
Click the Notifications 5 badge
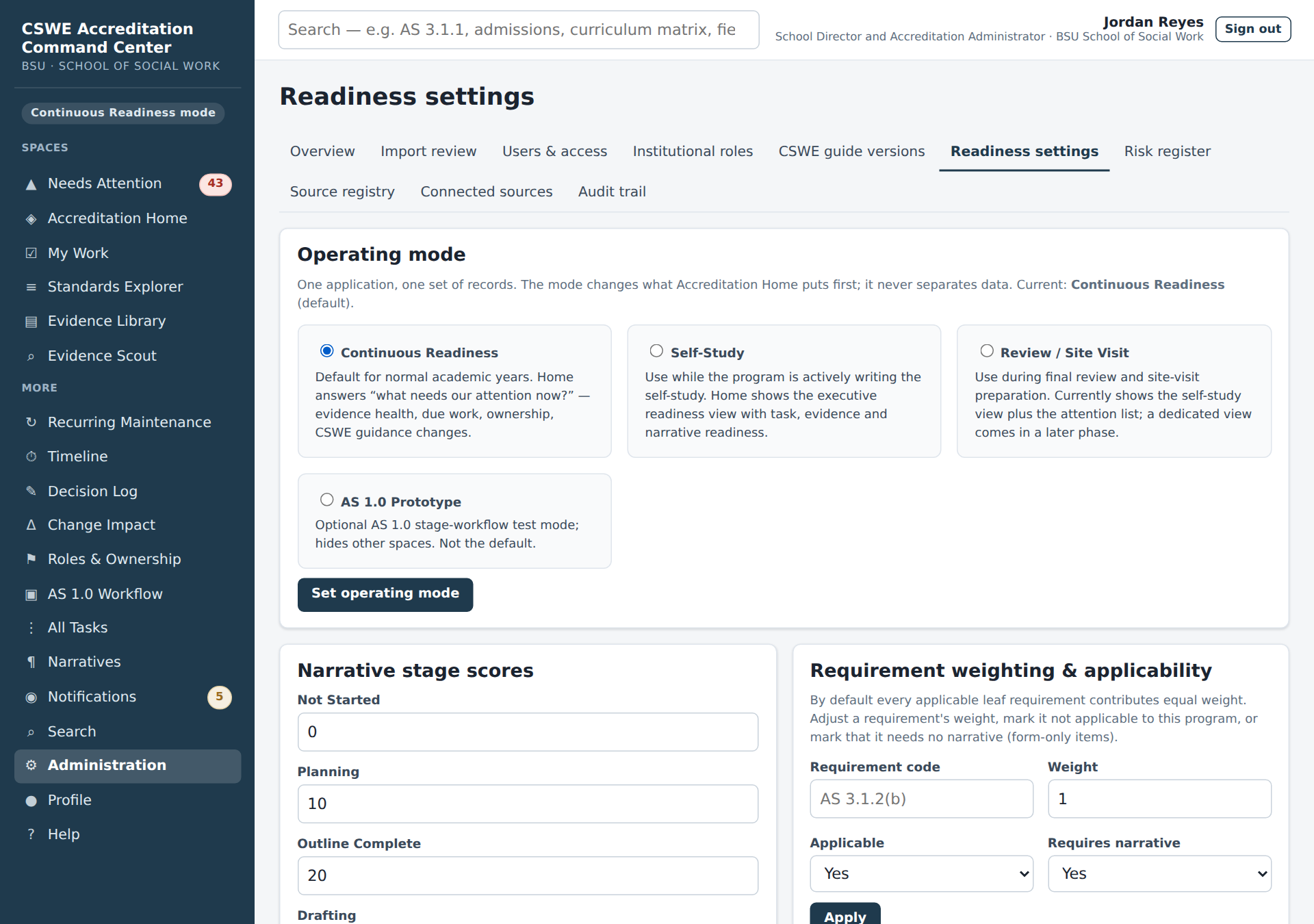(220, 697)
